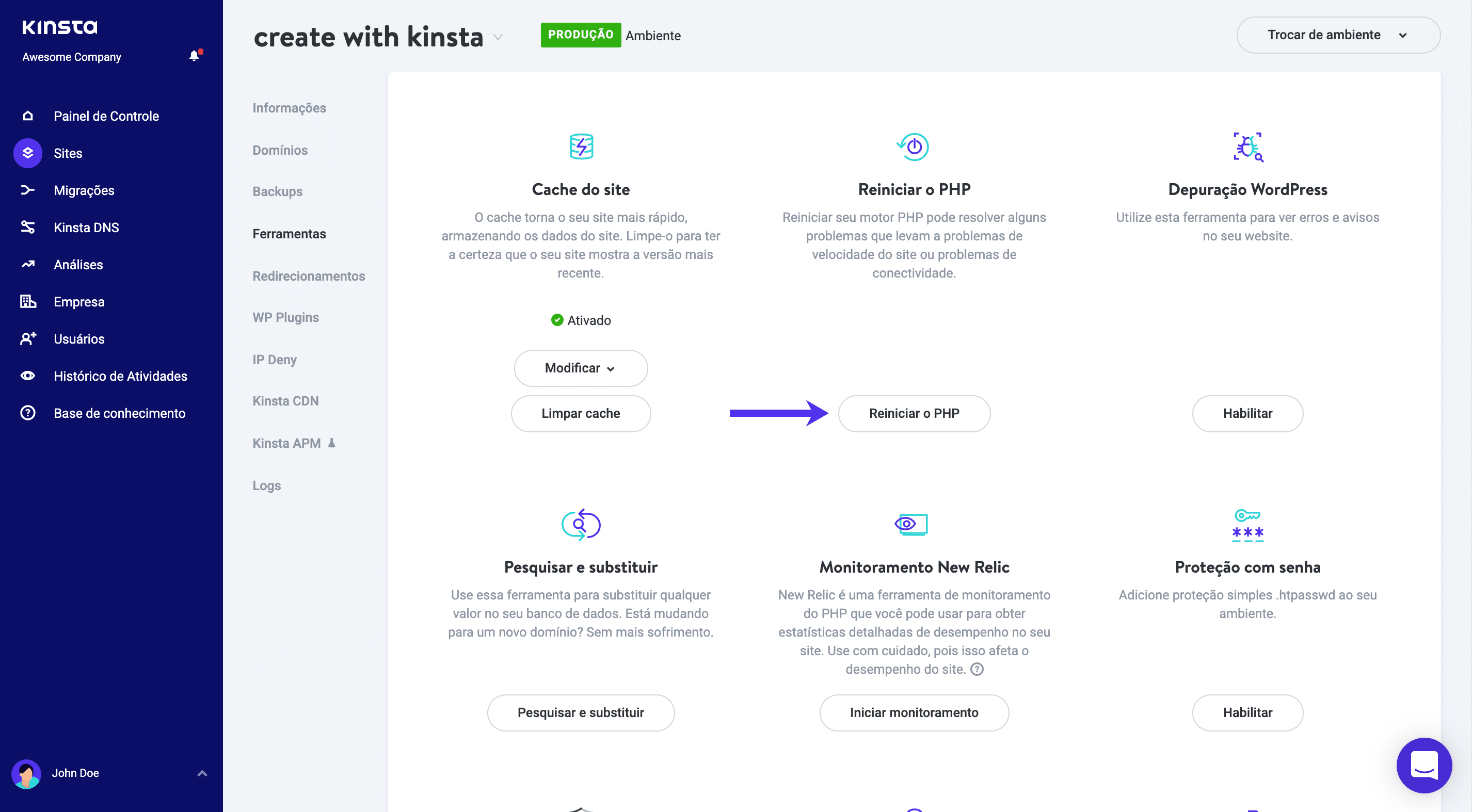
Task: Open the Backups tab
Action: tap(277, 191)
